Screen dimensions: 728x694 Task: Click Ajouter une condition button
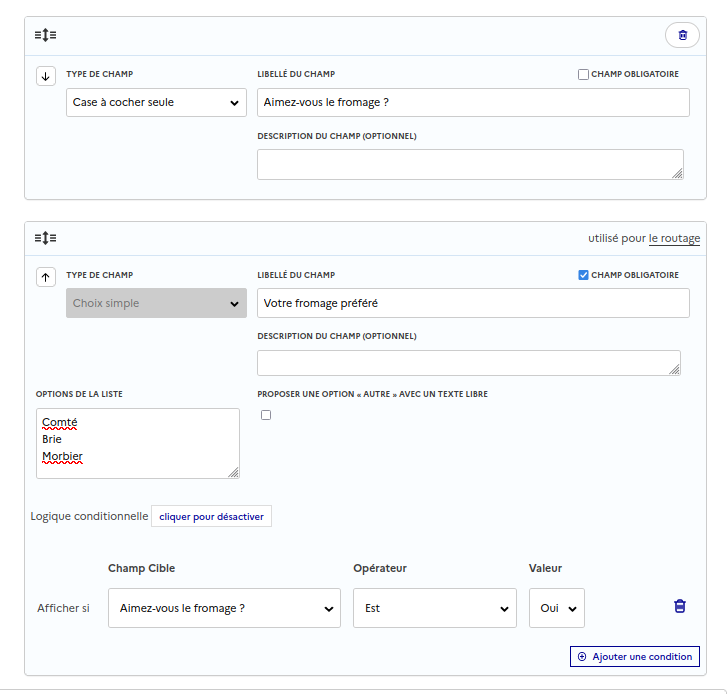pos(635,657)
